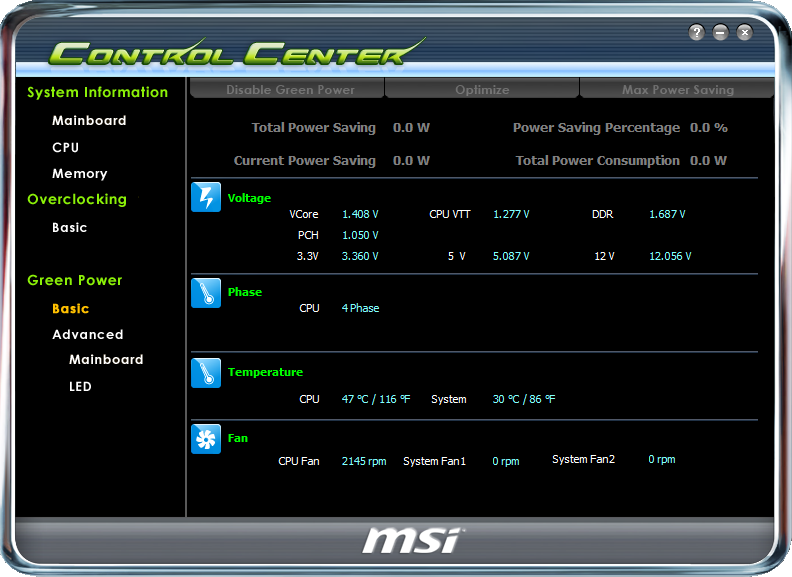Open the CPU information page
This screenshot has width=792, height=577.
pyautogui.click(x=66, y=147)
